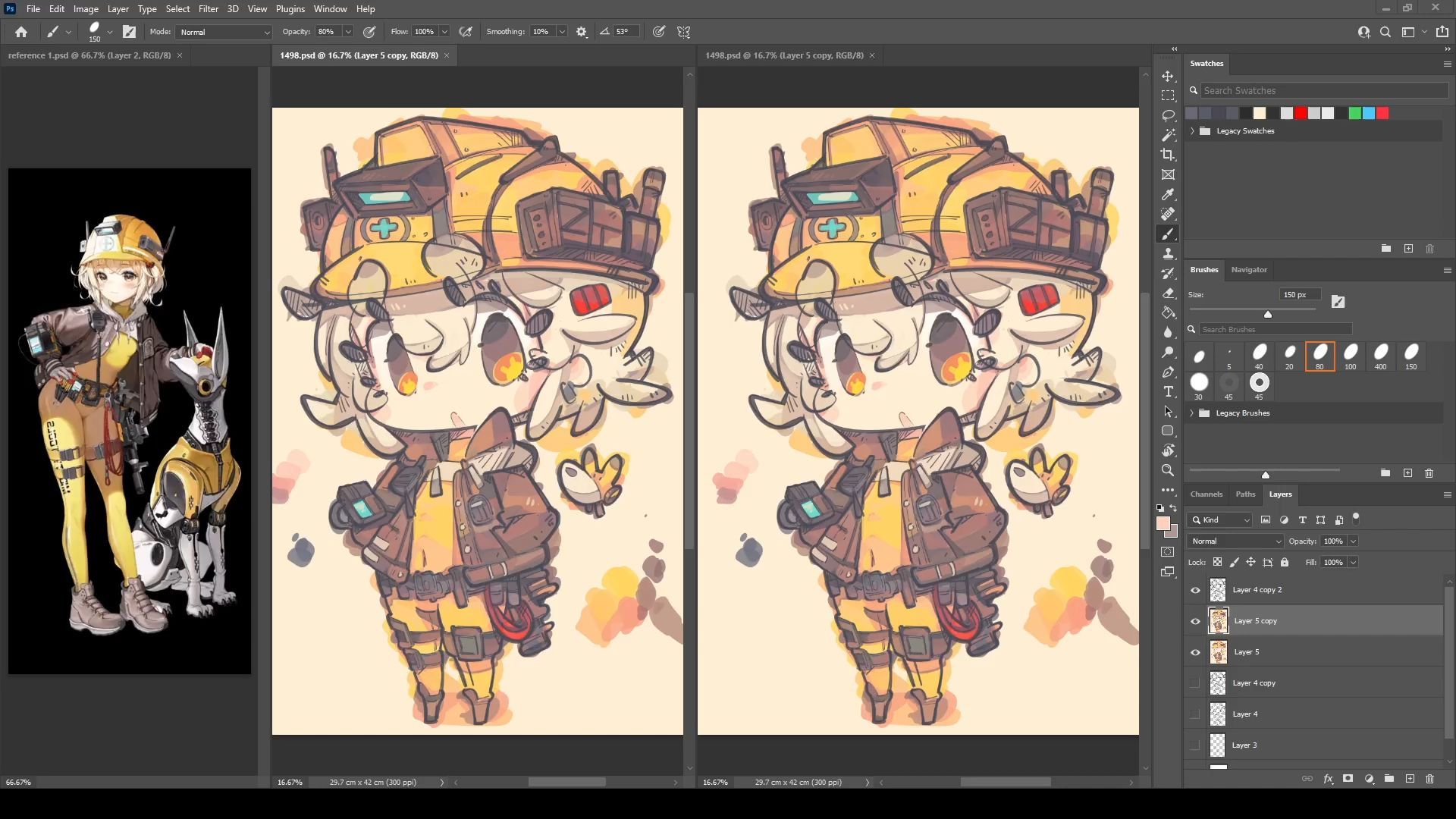Create new layer in Layers panel

pos(1410,779)
